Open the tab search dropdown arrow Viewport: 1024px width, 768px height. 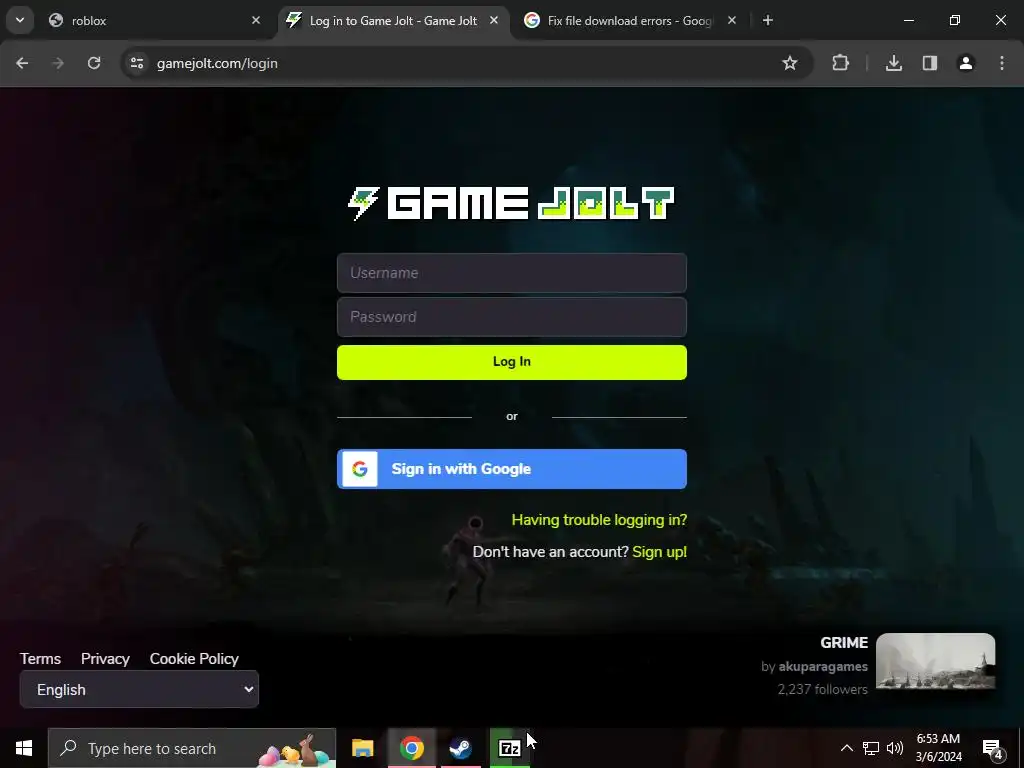20,20
